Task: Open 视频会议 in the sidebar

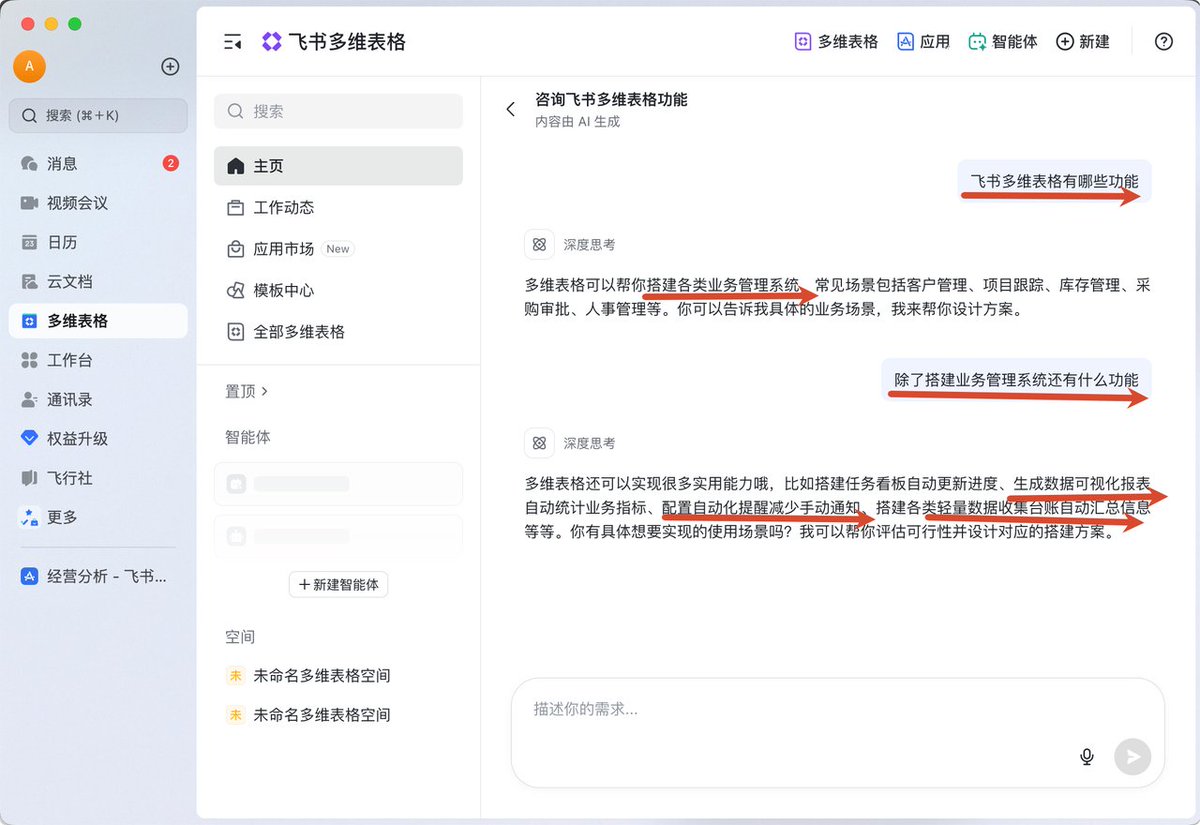Action: tap(98, 203)
